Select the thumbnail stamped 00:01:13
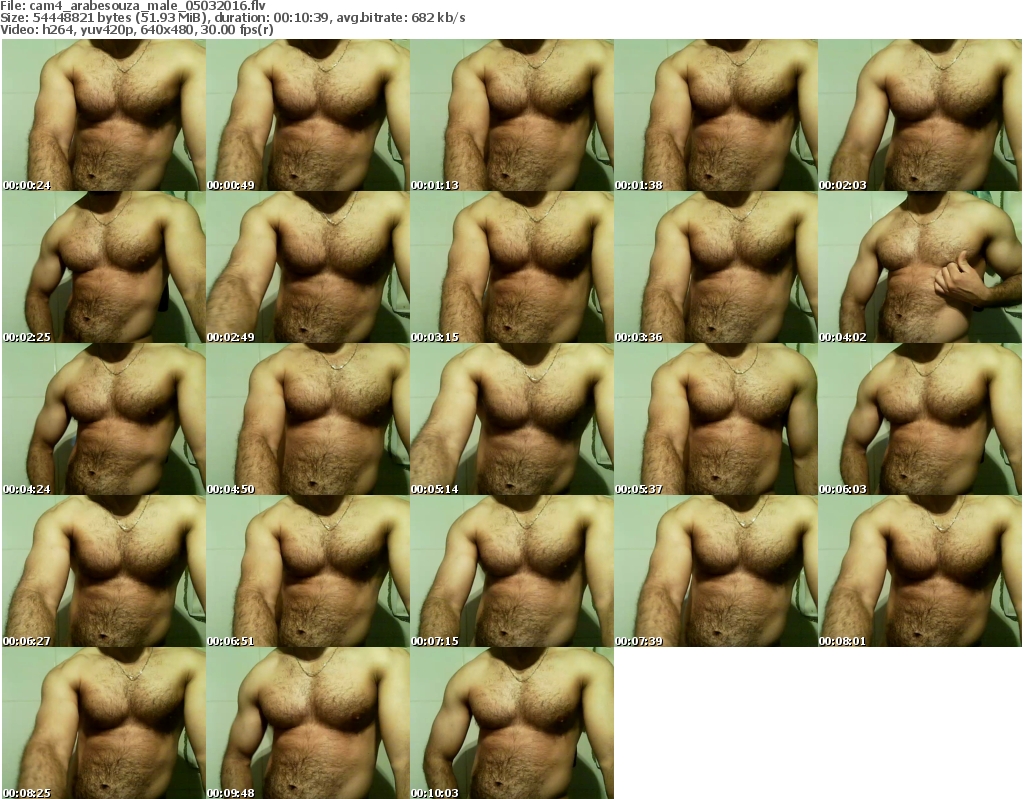 pos(512,115)
